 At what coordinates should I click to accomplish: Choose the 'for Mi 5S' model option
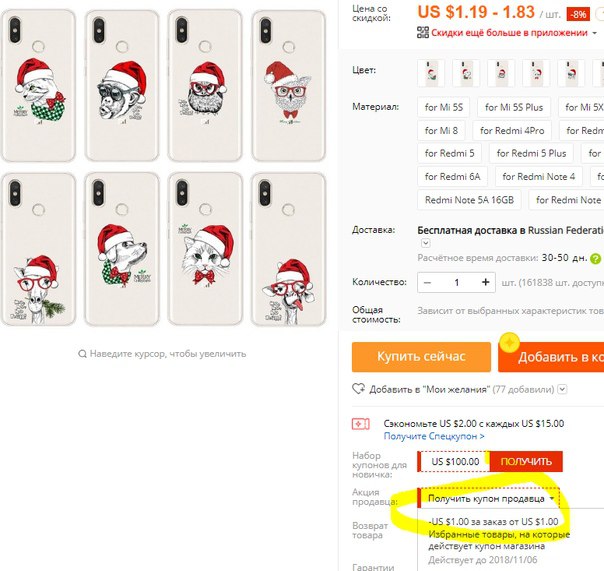(443, 107)
